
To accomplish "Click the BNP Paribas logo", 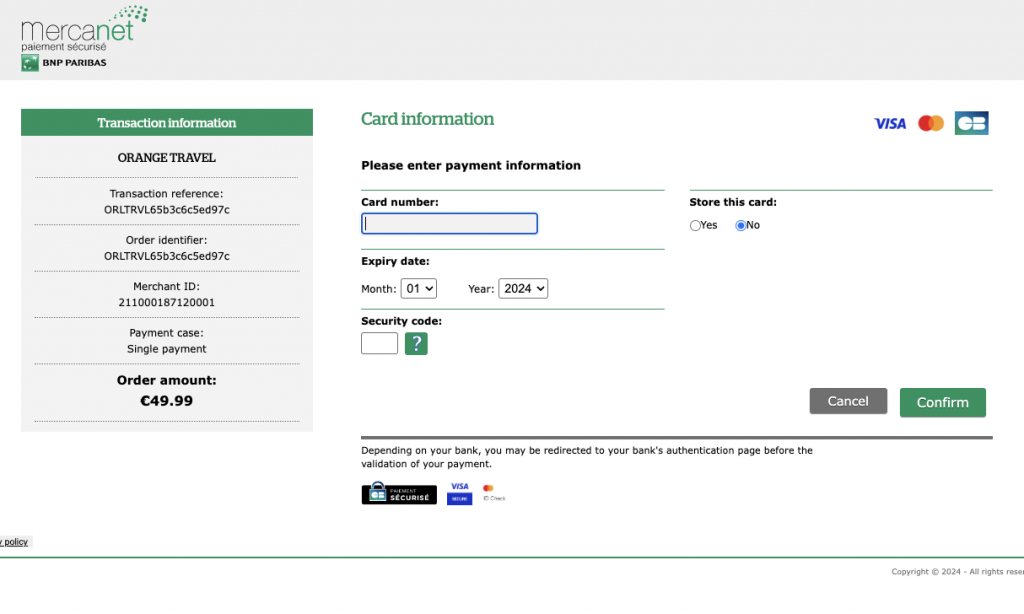I will click(x=64, y=63).
